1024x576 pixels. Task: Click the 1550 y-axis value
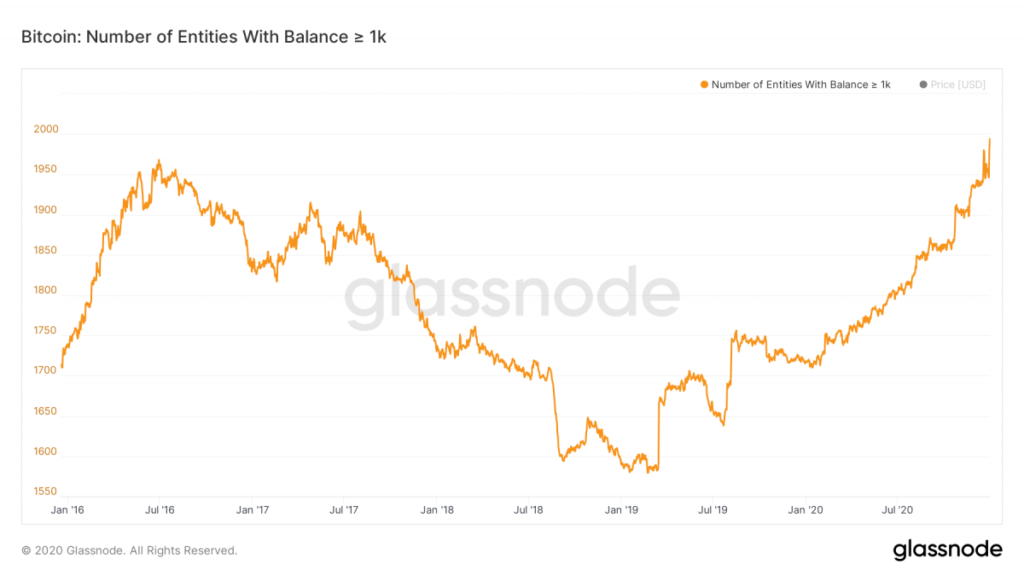(x=47, y=492)
